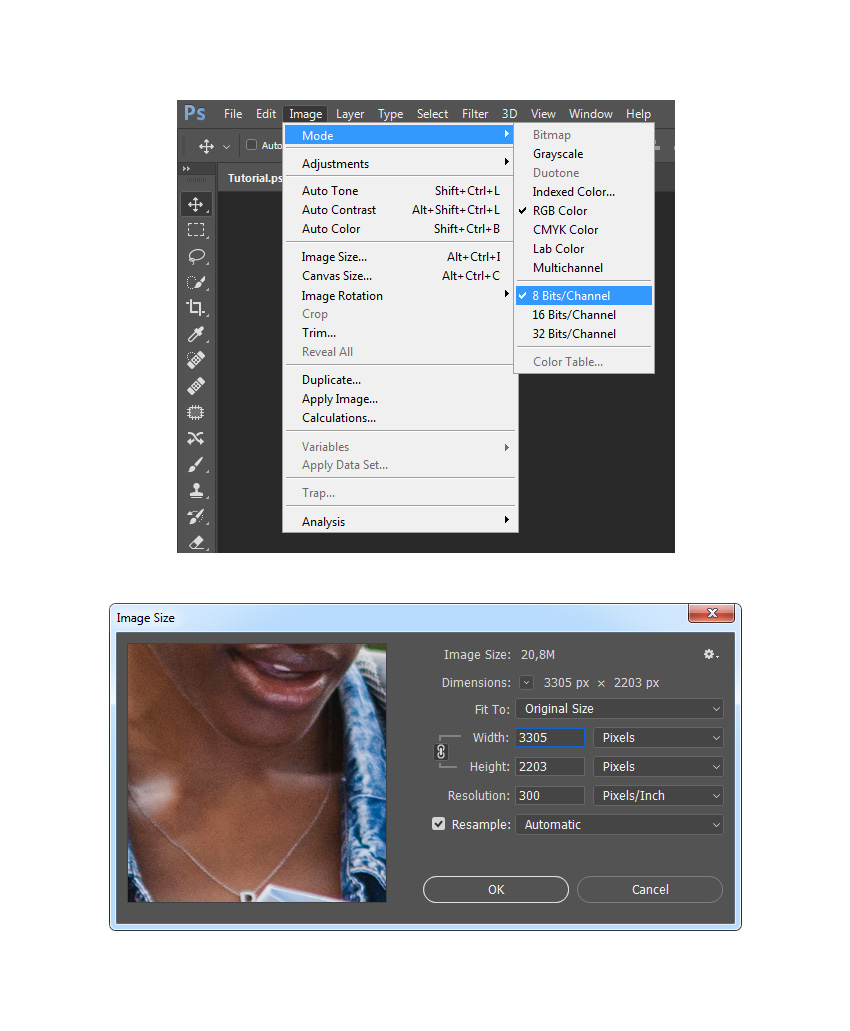
Task: Open the Filter menu
Action: [475, 114]
